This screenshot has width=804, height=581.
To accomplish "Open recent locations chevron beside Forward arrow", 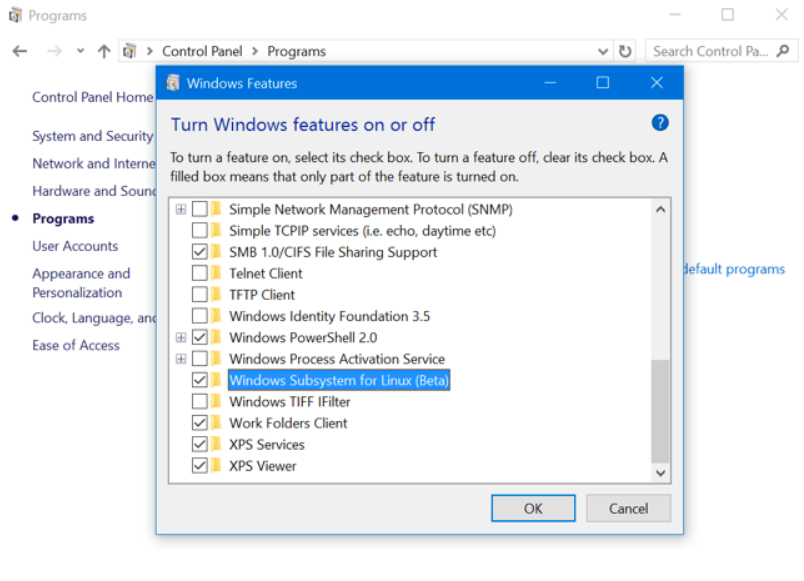I will (x=81, y=51).
